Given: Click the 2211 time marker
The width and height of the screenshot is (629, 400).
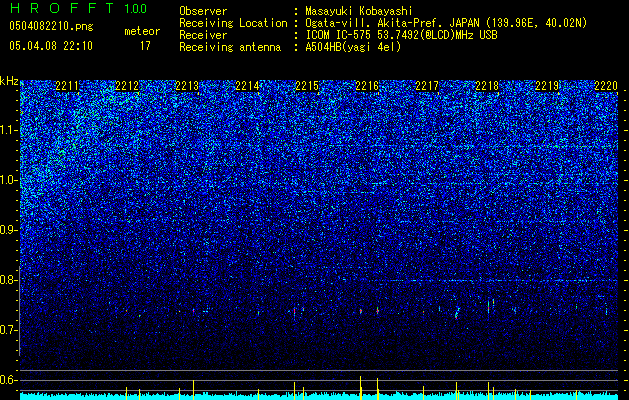Looking at the screenshot, I should (67, 86).
